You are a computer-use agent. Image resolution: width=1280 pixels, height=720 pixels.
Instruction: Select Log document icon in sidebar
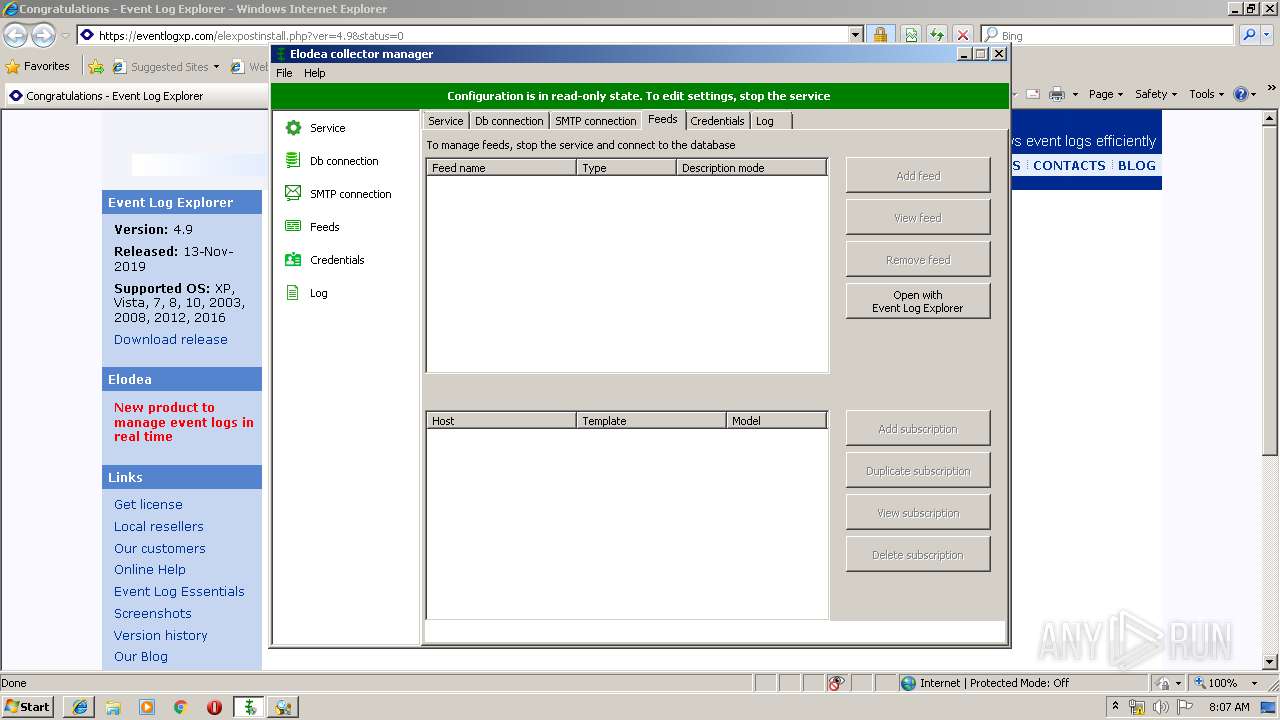coord(293,293)
